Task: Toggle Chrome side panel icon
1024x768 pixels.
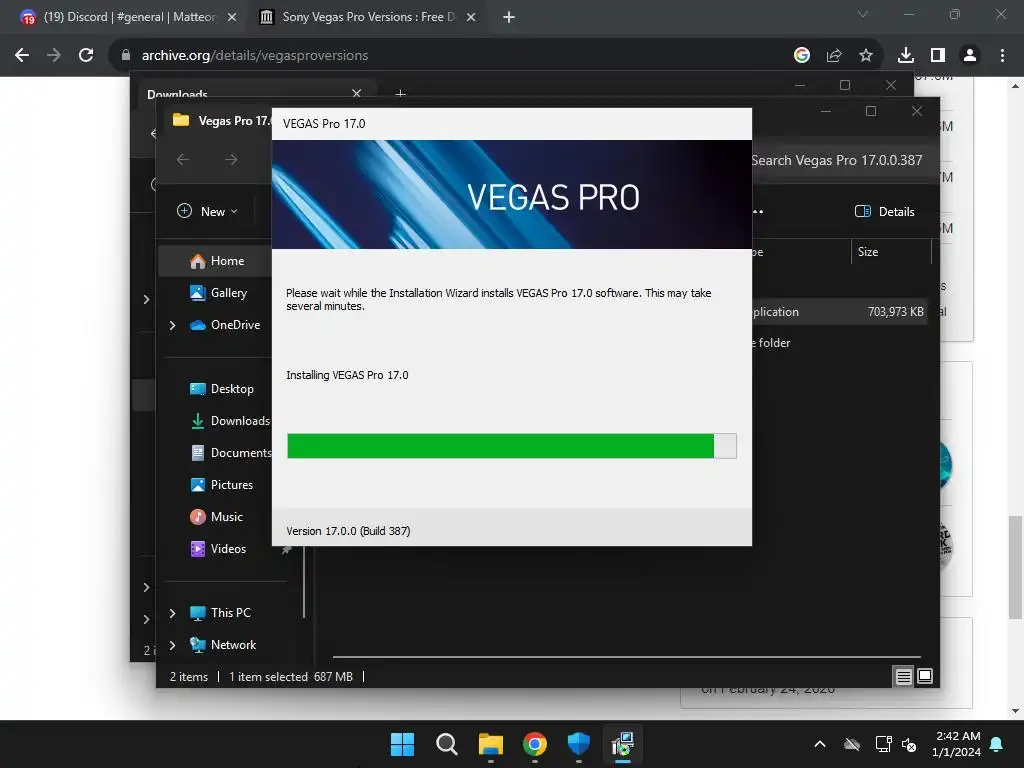Action: (938, 56)
